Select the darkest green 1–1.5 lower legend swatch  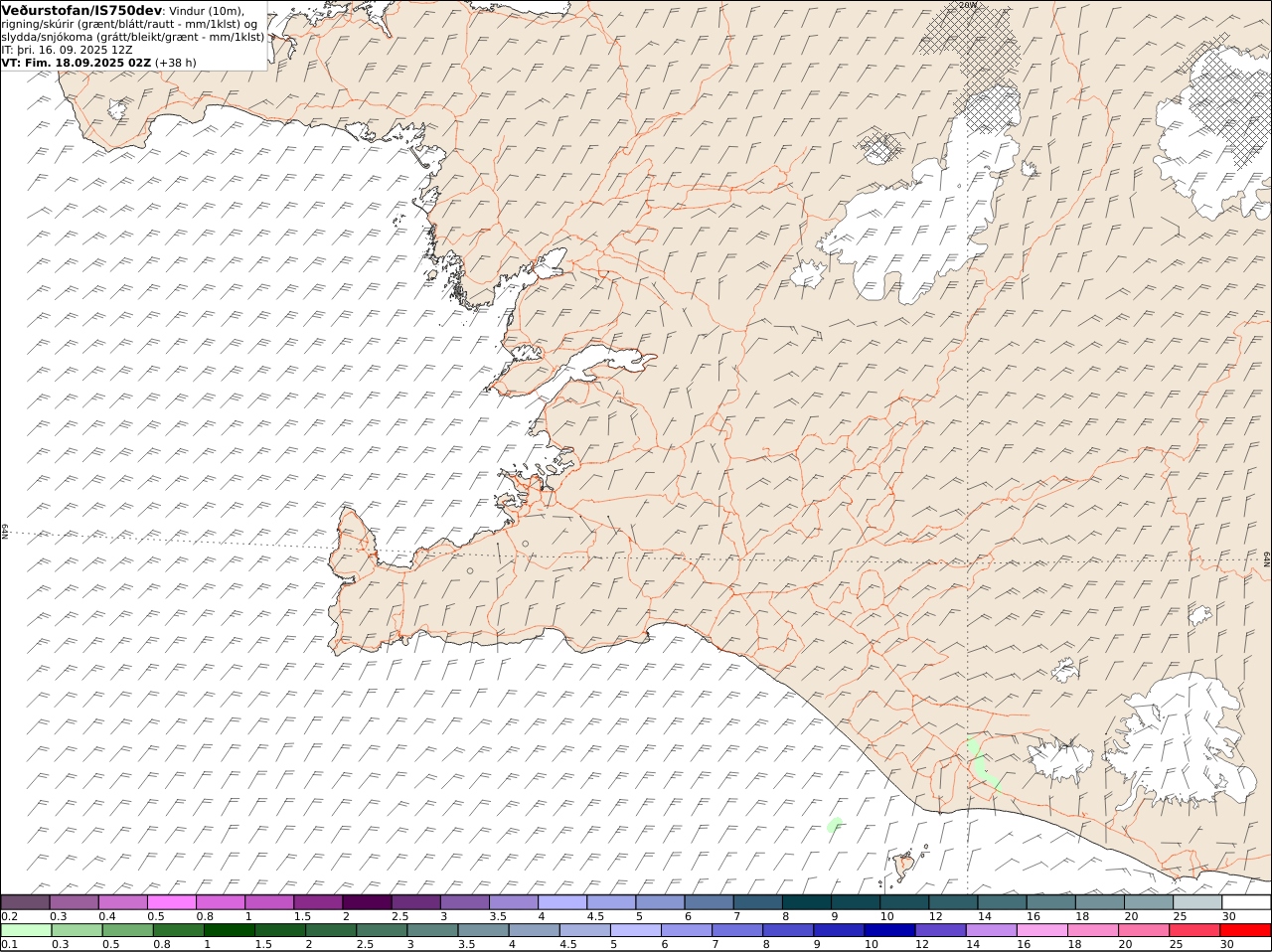click(229, 930)
